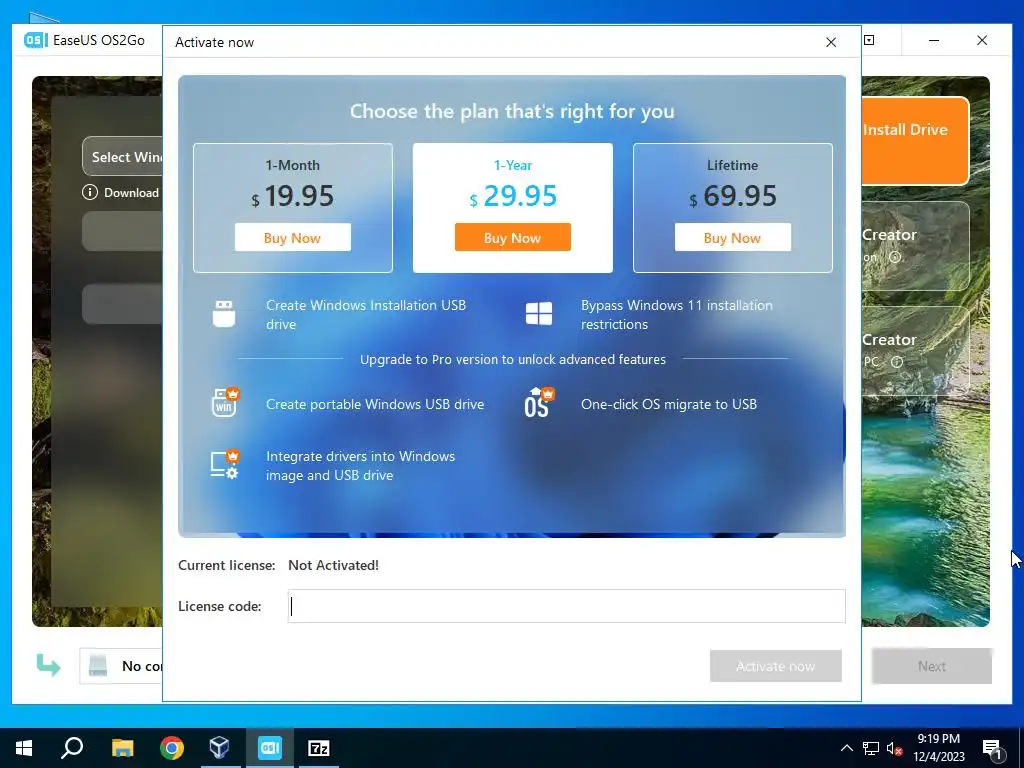Click the Install Drive orange button in OS2Go
Viewport: 1024px width, 768px height.
point(914,140)
